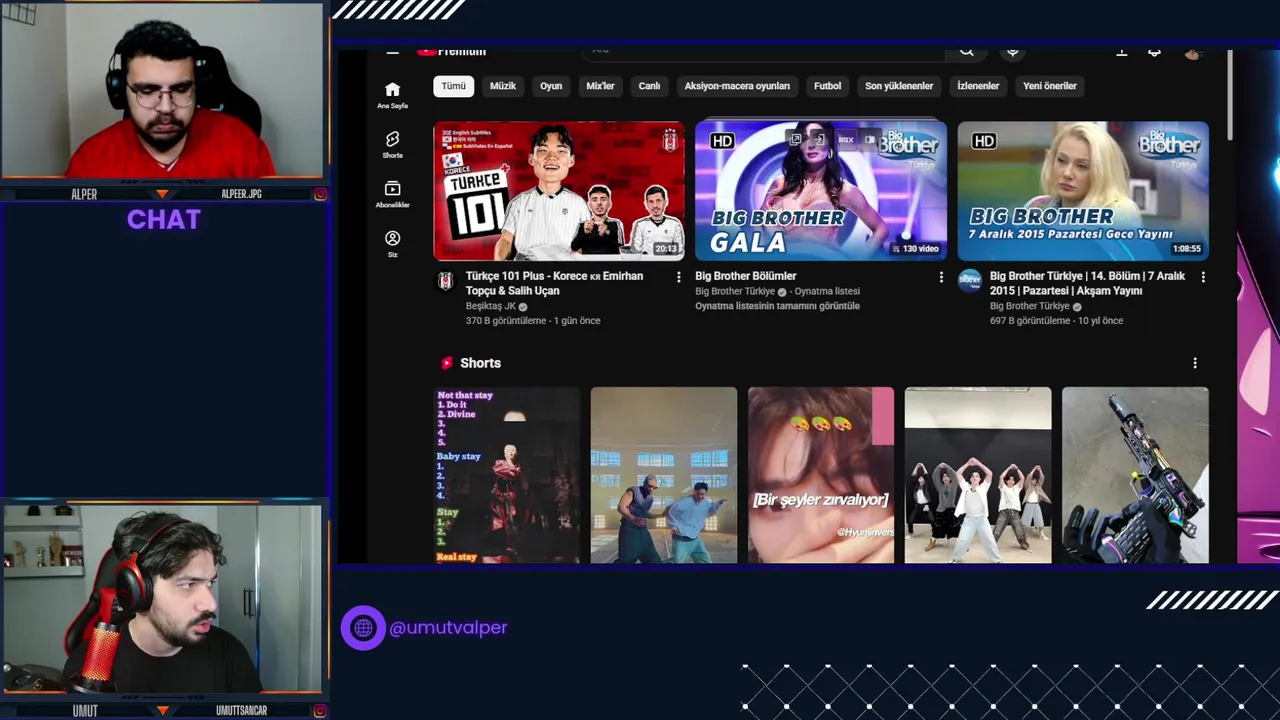The image size is (1280, 720).
Task: Click the @umutvalper handle text
Action: (x=448, y=628)
